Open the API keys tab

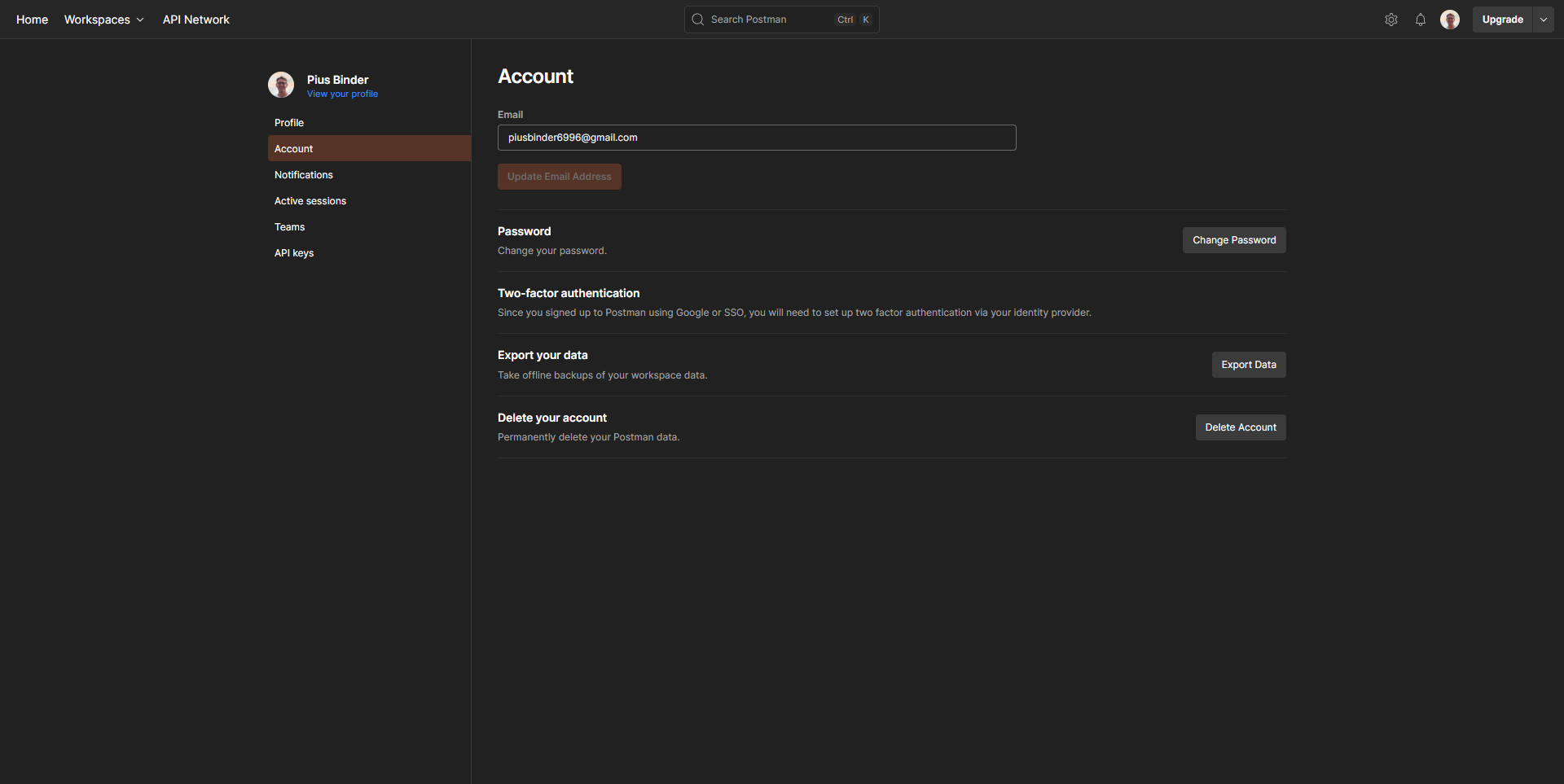click(x=369, y=253)
